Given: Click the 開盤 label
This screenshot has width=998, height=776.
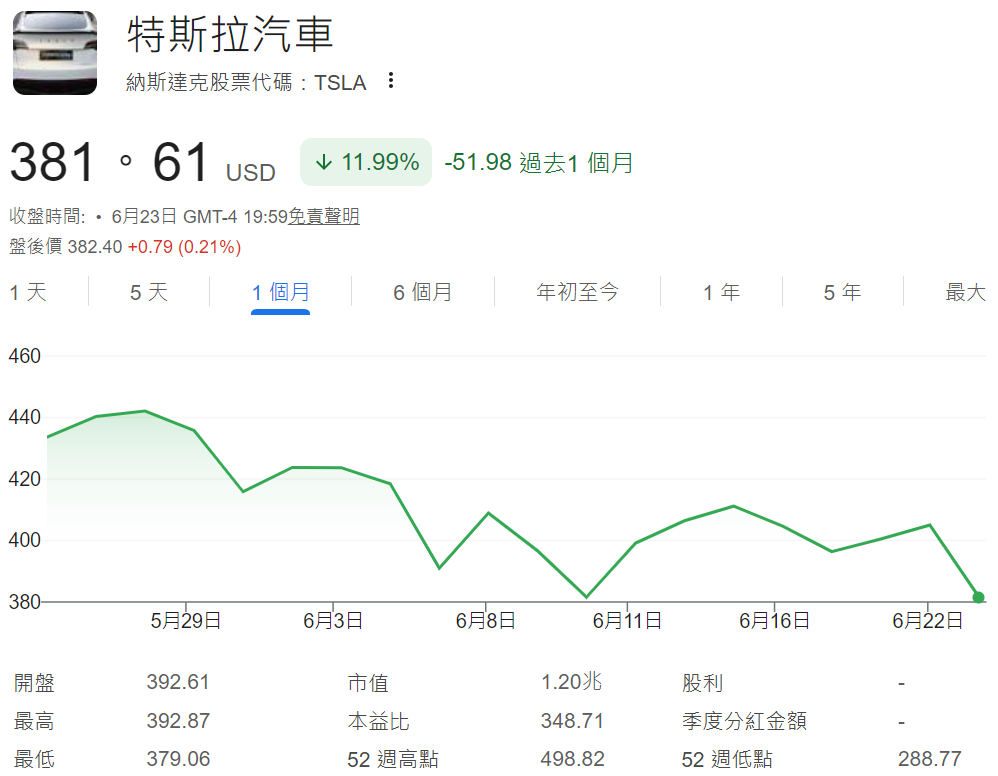Looking at the screenshot, I should pos(34,683).
